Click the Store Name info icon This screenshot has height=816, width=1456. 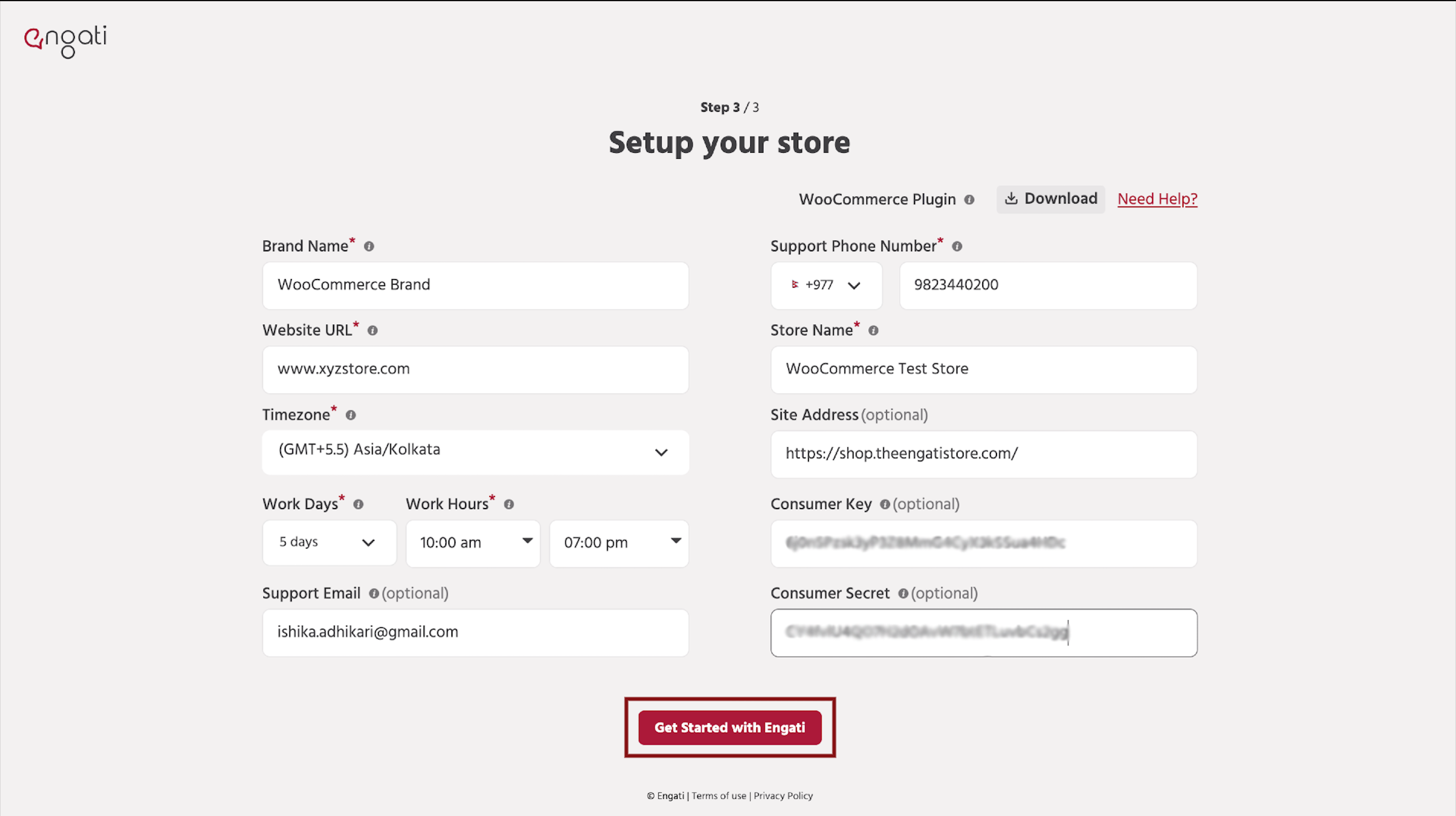click(873, 331)
